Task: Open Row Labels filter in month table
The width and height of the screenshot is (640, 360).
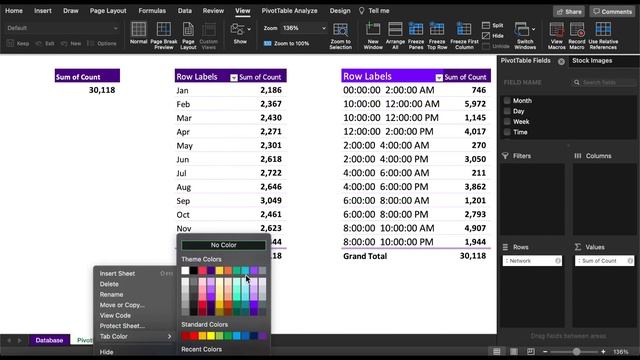Action: coord(234,78)
